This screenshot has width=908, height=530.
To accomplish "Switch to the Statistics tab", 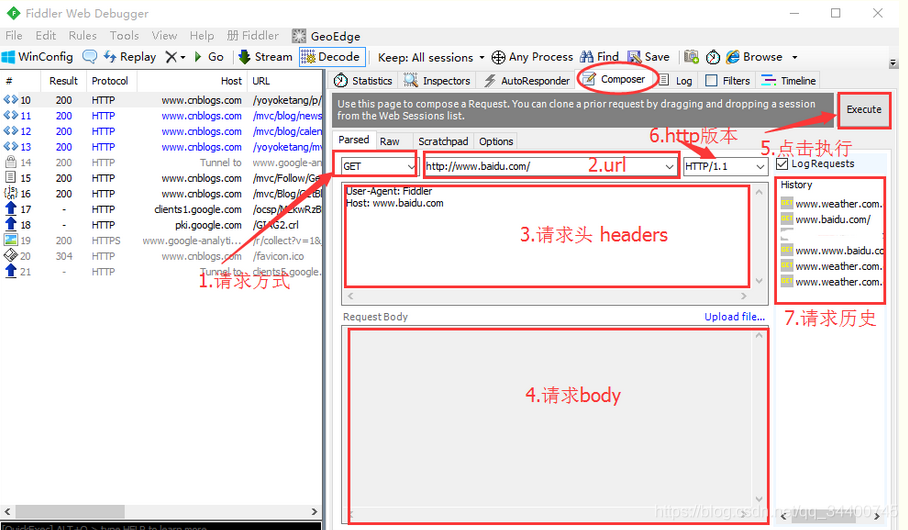I will pyautogui.click(x=364, y=81).
